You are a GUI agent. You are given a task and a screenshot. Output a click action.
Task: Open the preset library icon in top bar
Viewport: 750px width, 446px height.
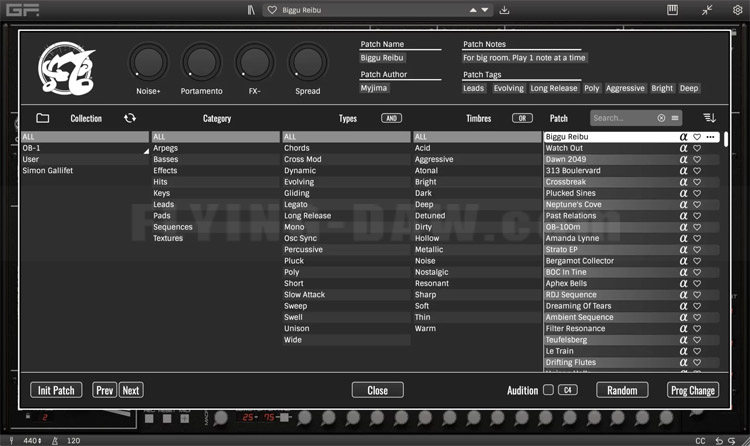click(251, 10)
